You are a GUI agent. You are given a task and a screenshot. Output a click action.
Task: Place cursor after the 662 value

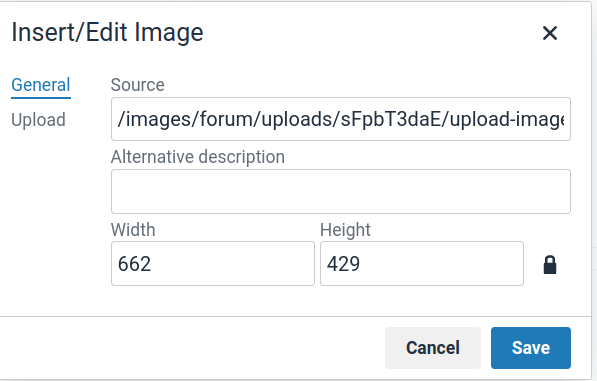click(152, 263)
